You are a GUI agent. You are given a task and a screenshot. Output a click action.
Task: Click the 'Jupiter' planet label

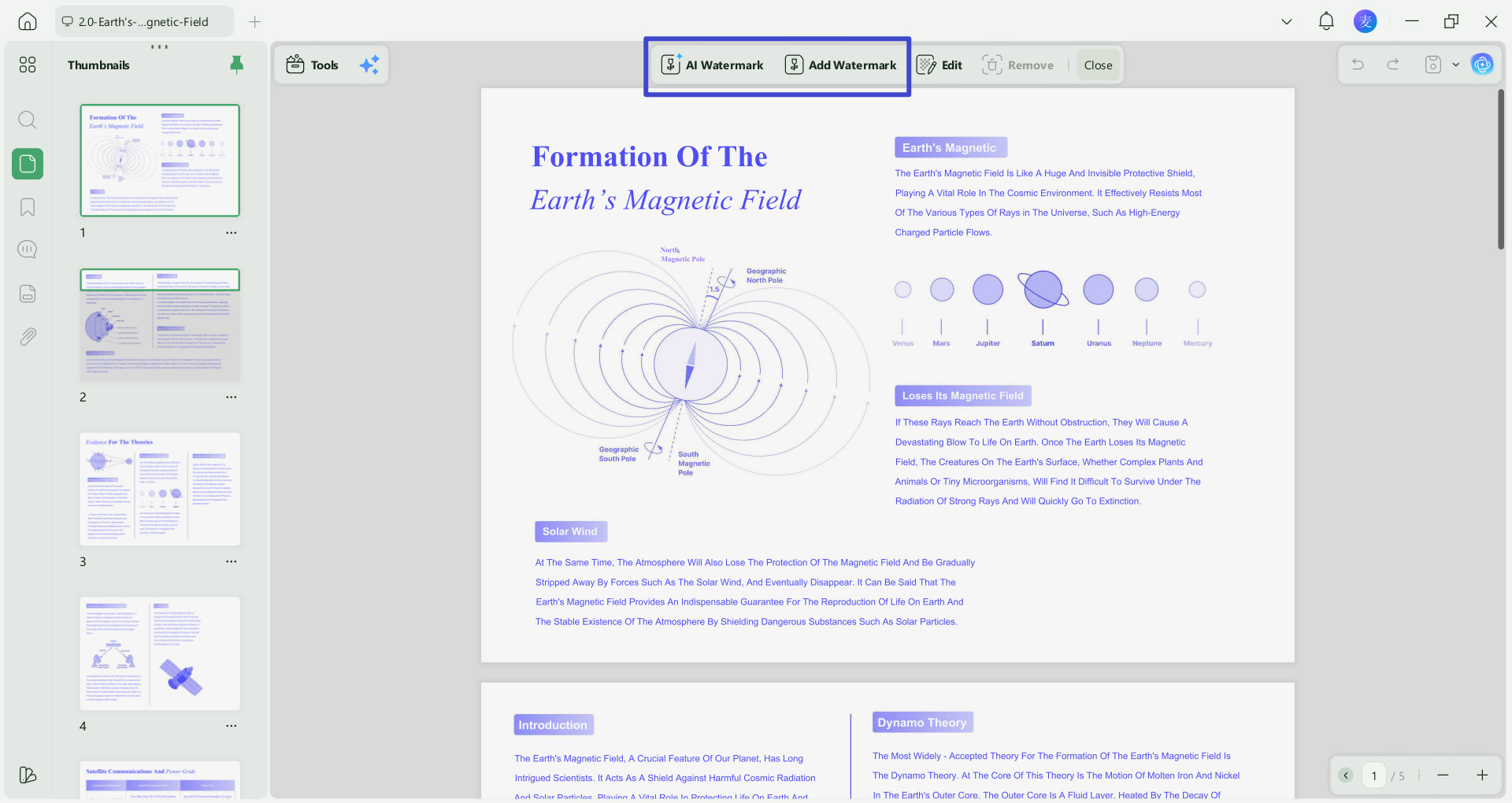tap(988, 343)
